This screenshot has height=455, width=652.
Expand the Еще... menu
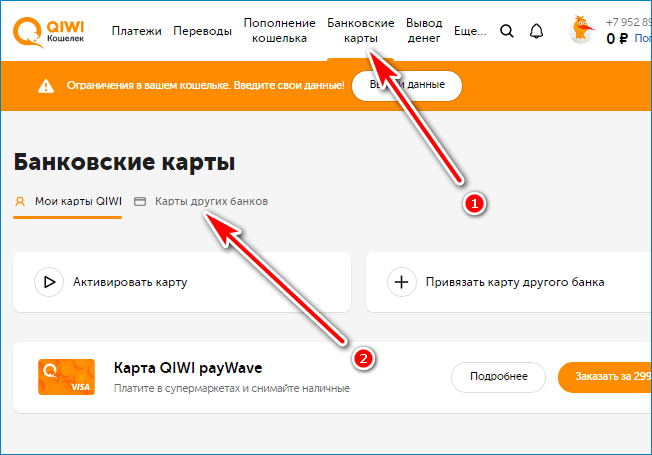(x=470, y=31)
